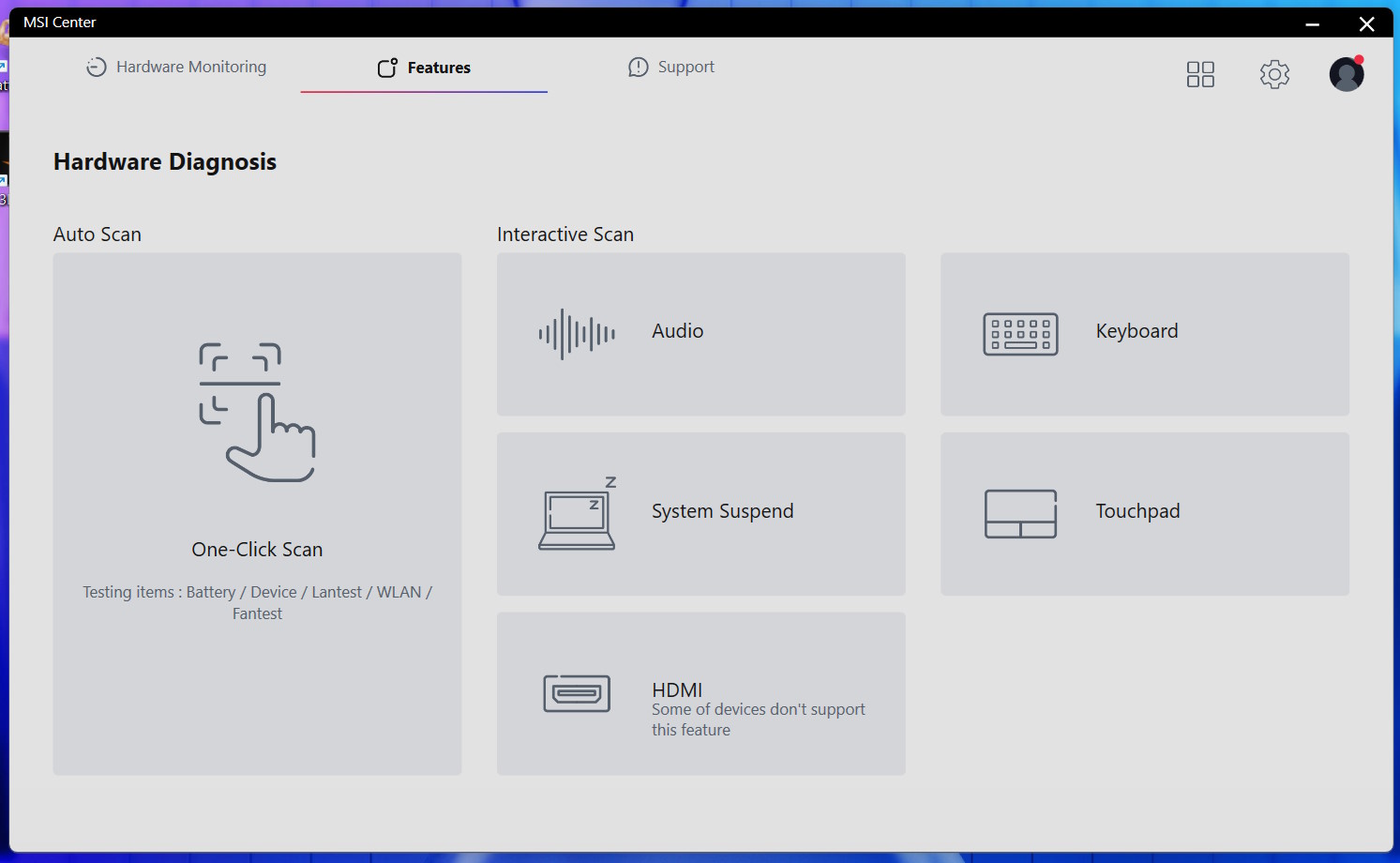Start the Keyboard interactive scan
The width and height of the screenshot is (1400, 863).
pyautogui.click(x=1145, y=334)
